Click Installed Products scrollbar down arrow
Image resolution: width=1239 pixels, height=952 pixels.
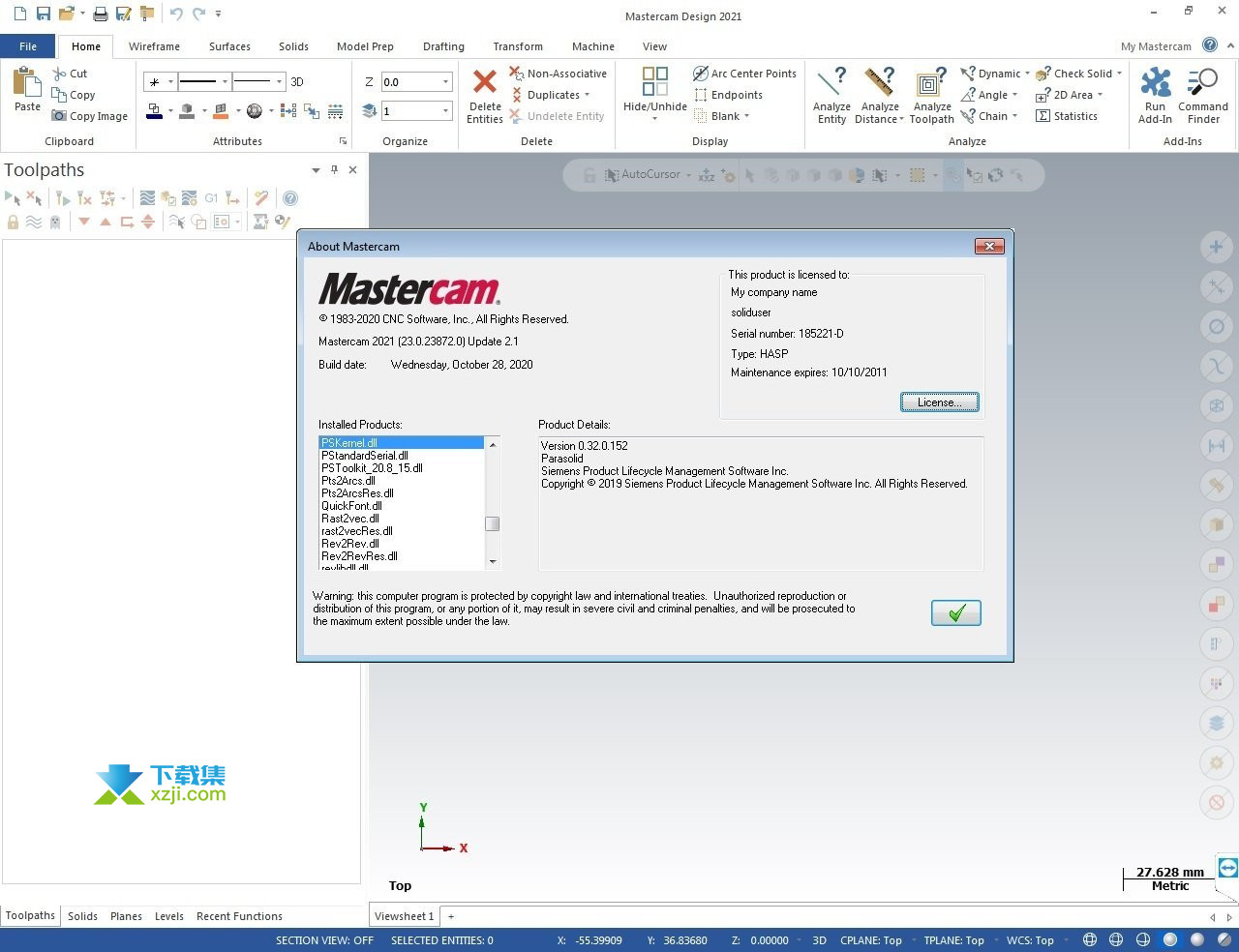pyautogui.click(x=493, y=561)
